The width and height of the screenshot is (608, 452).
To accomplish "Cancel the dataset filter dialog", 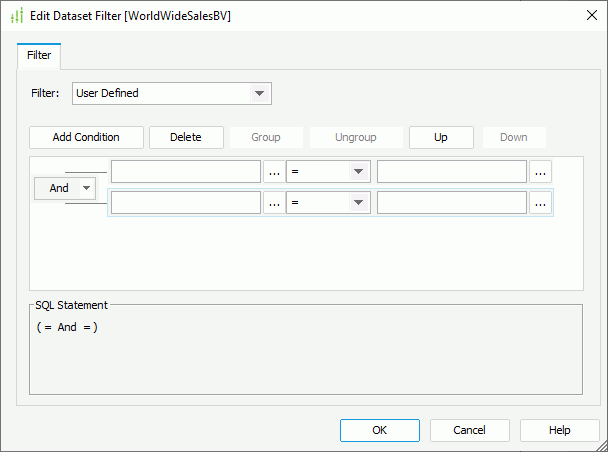I will pyautogui.click(x=470, y=430).
